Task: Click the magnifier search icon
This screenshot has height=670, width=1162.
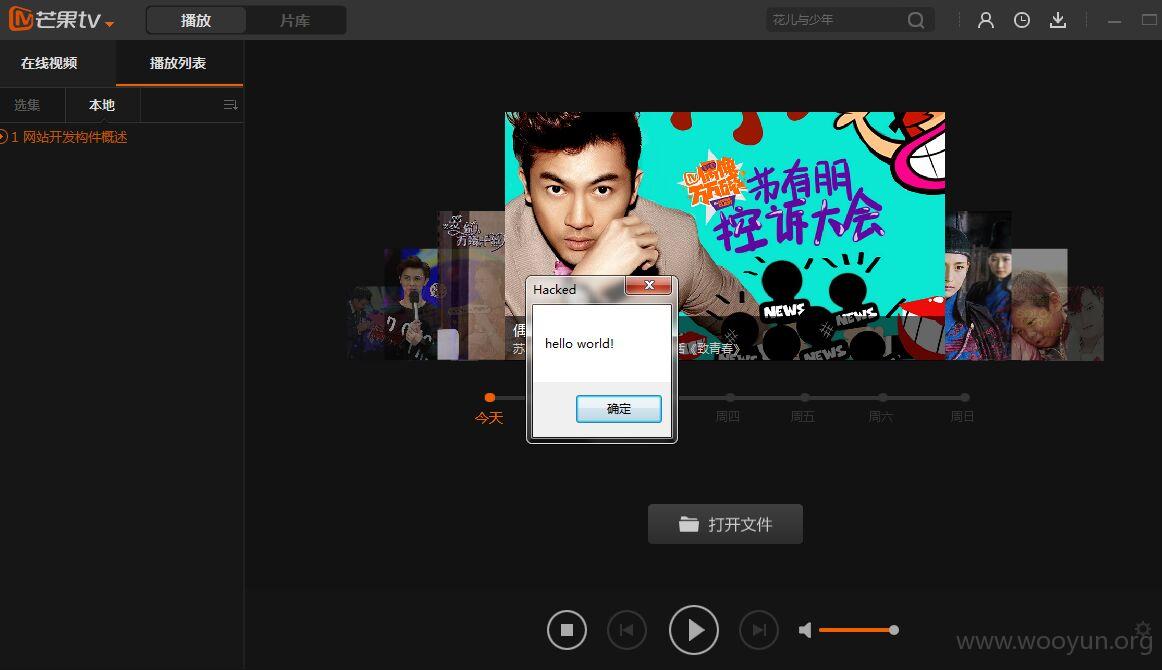Action: 916,20
